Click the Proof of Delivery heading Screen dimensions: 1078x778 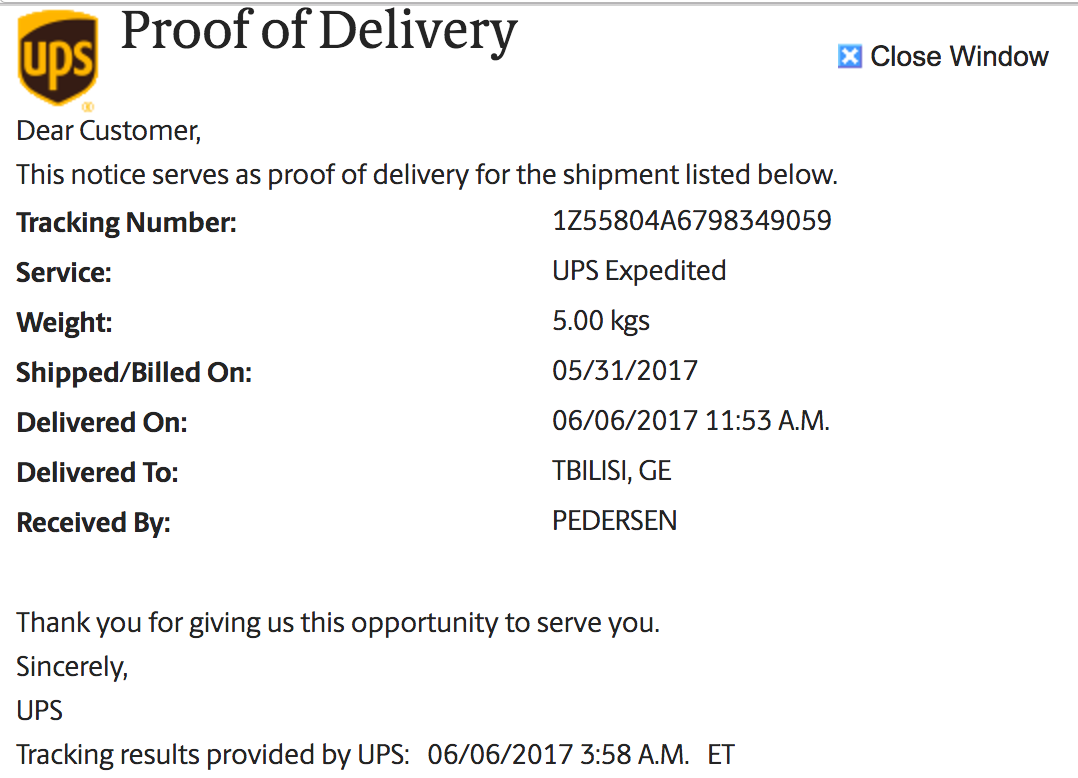(318, 32)
